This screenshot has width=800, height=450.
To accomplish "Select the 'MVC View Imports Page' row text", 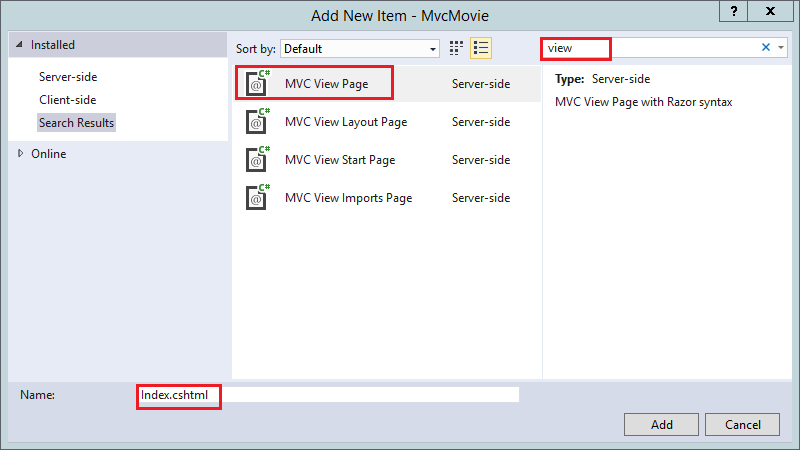I will (x=348, y=198).
